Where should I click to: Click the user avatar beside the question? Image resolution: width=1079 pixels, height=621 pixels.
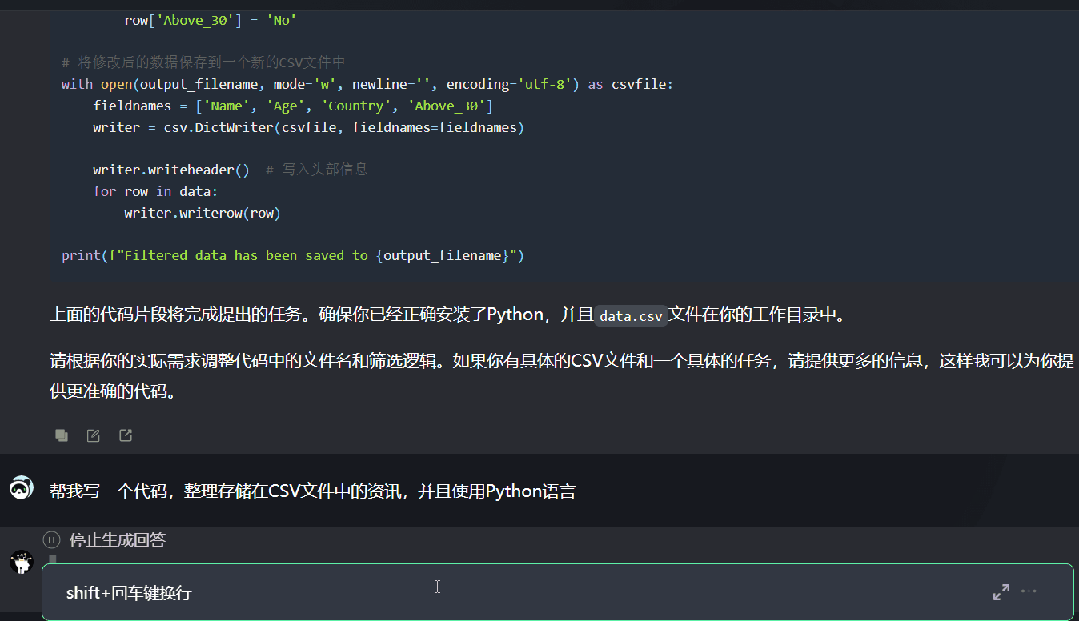21,487
